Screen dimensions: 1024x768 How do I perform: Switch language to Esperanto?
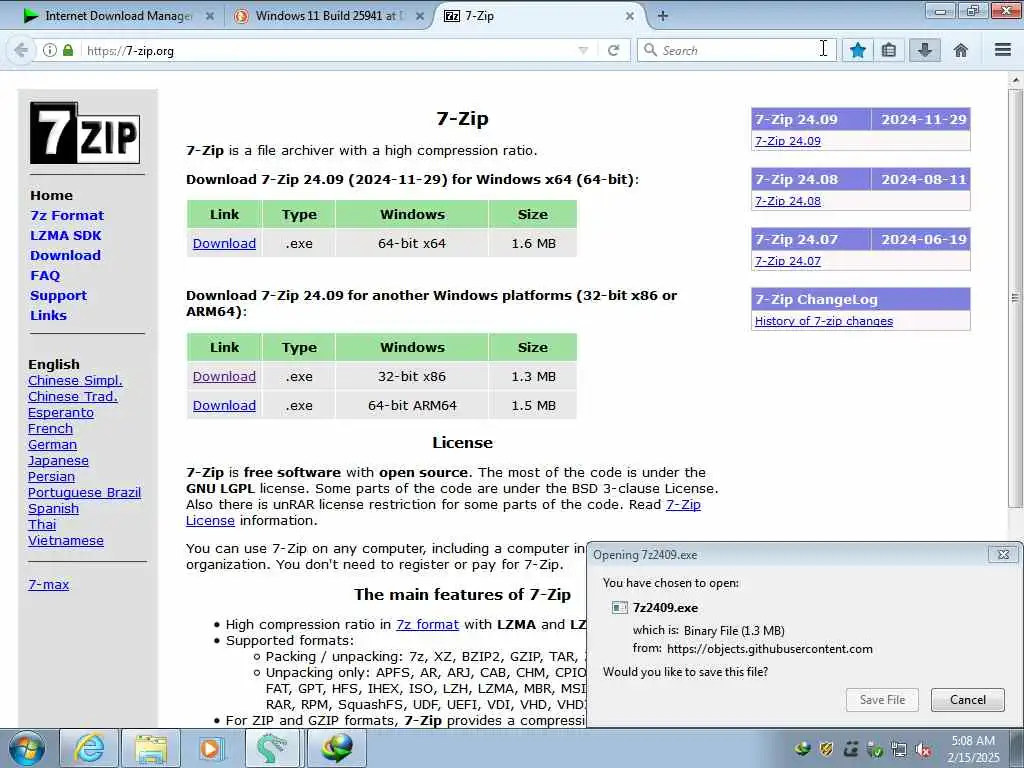click(61, 413)
